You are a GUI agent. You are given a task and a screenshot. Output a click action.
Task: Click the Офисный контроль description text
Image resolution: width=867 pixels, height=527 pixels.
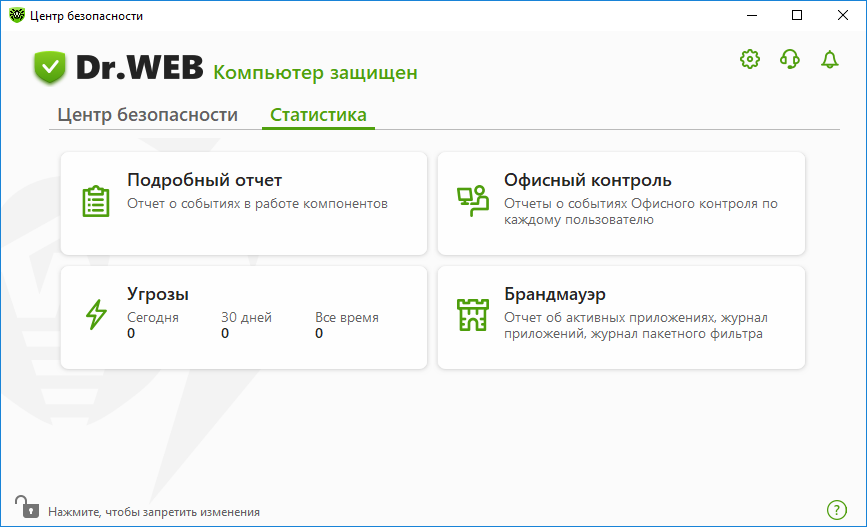[x=640, y=211]
